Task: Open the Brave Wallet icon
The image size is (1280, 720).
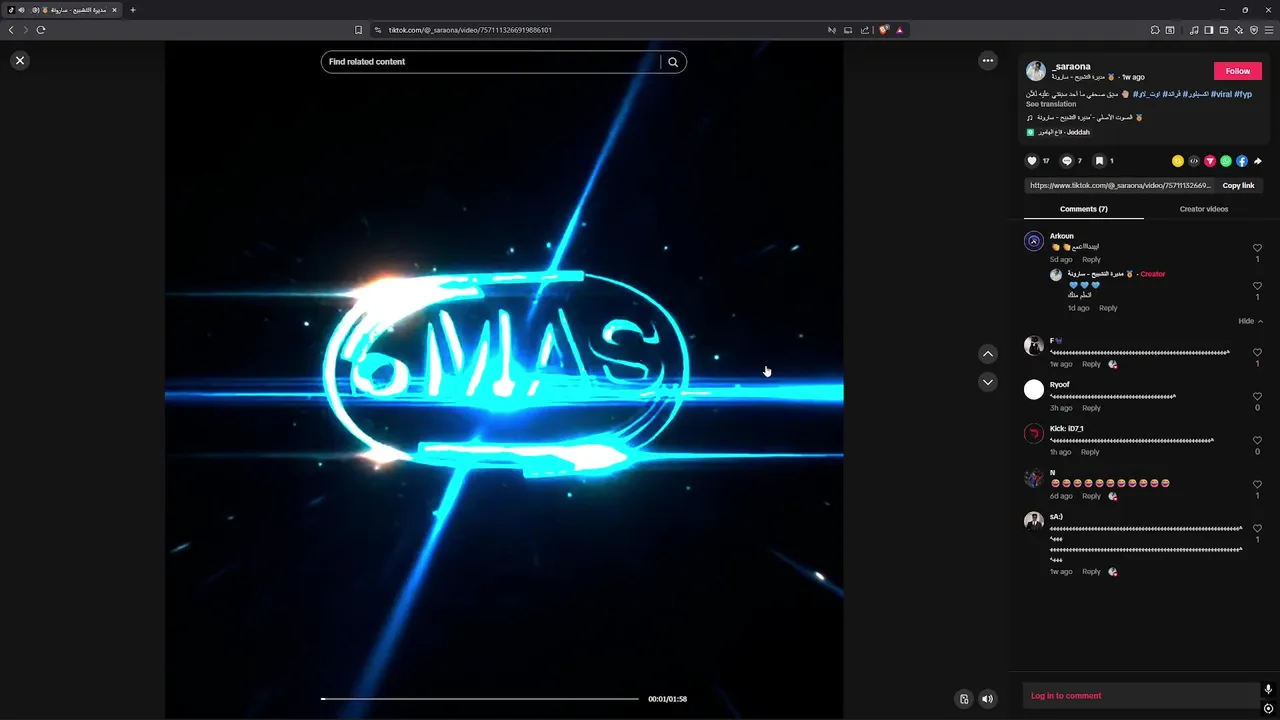Action: click(1224, 30)
